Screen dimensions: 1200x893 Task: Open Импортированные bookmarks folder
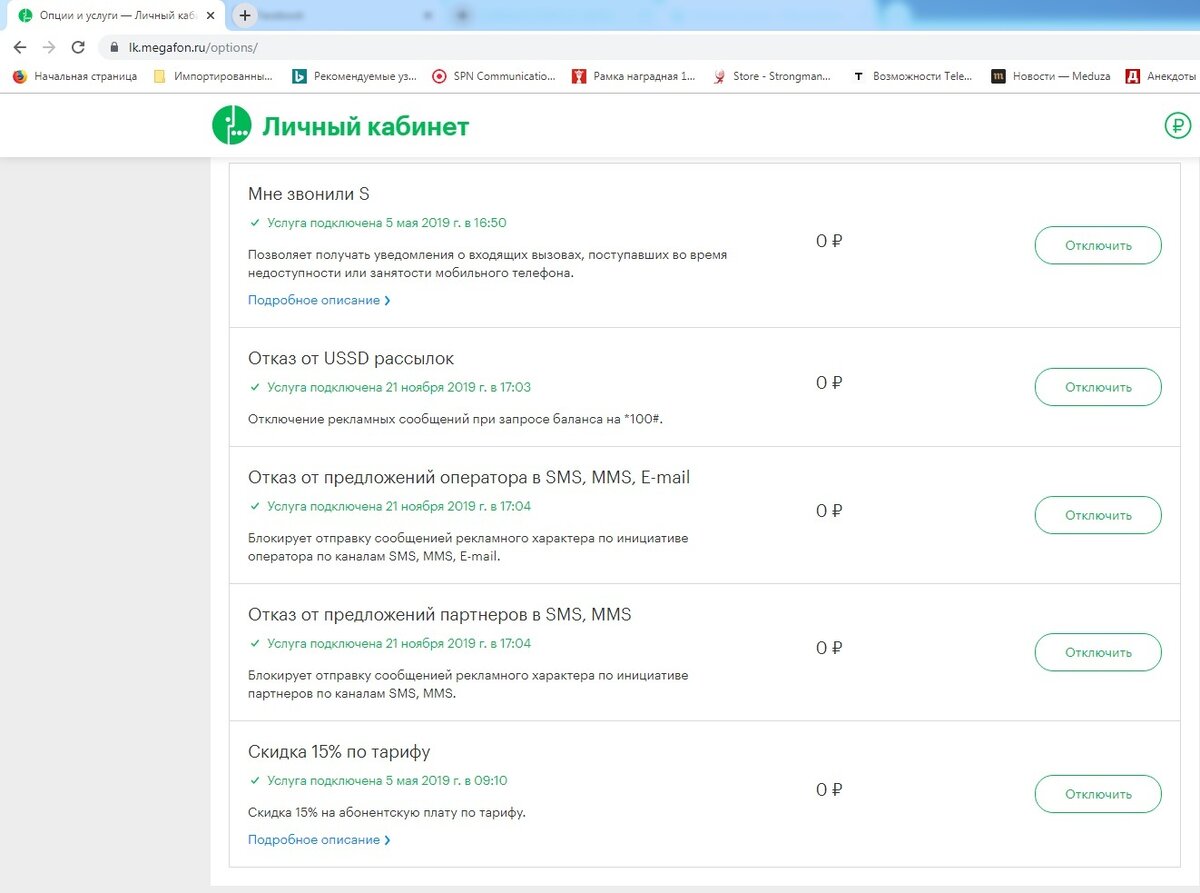pos(213,76)
